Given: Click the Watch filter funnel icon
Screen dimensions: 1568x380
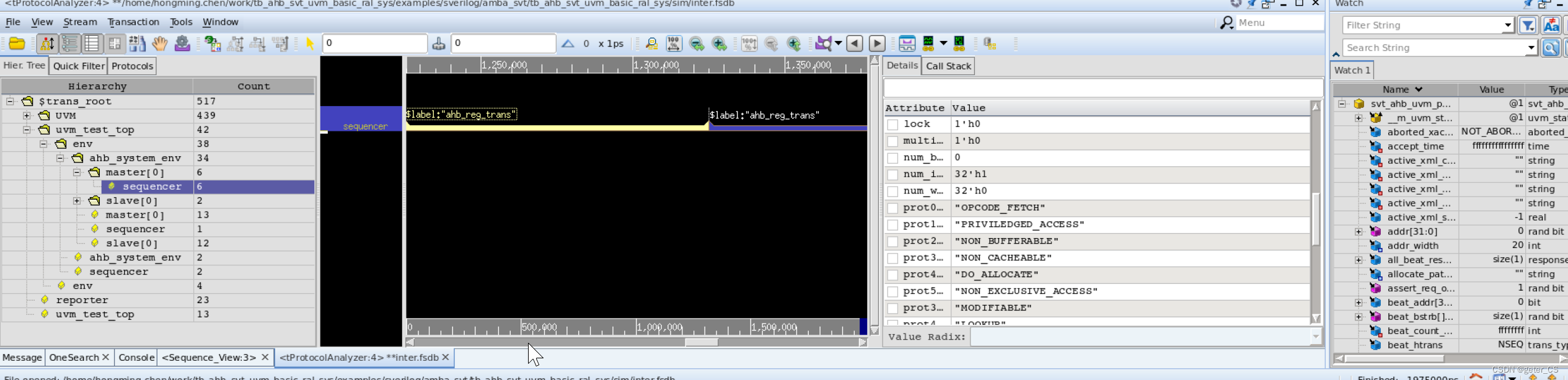Looking at the screenshot, I should pos(1528,25).
